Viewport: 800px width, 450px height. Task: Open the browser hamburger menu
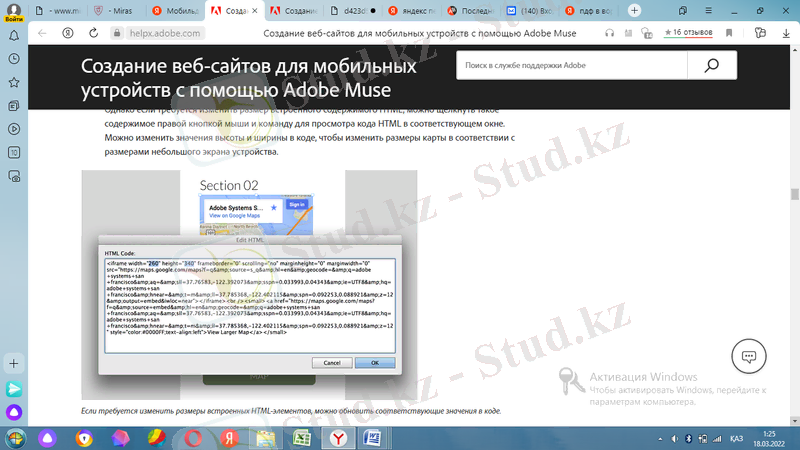708,10
